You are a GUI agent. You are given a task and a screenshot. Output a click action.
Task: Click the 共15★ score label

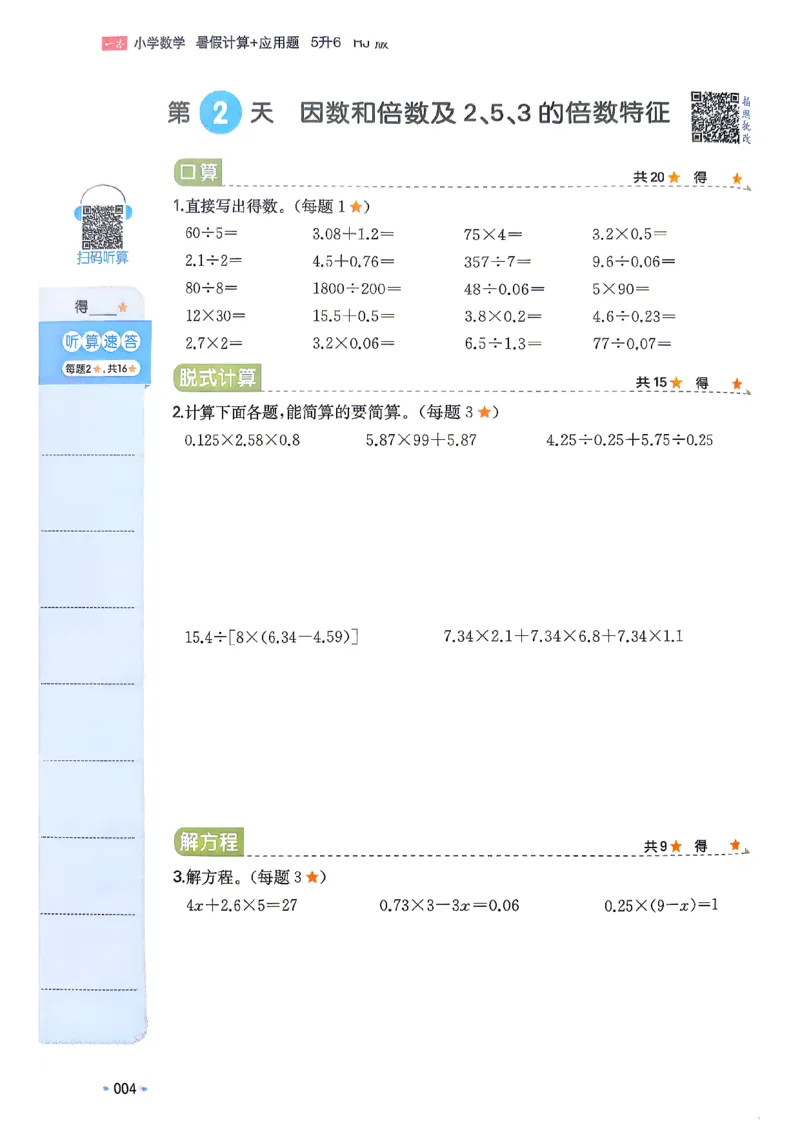click(x=659, y=383)
